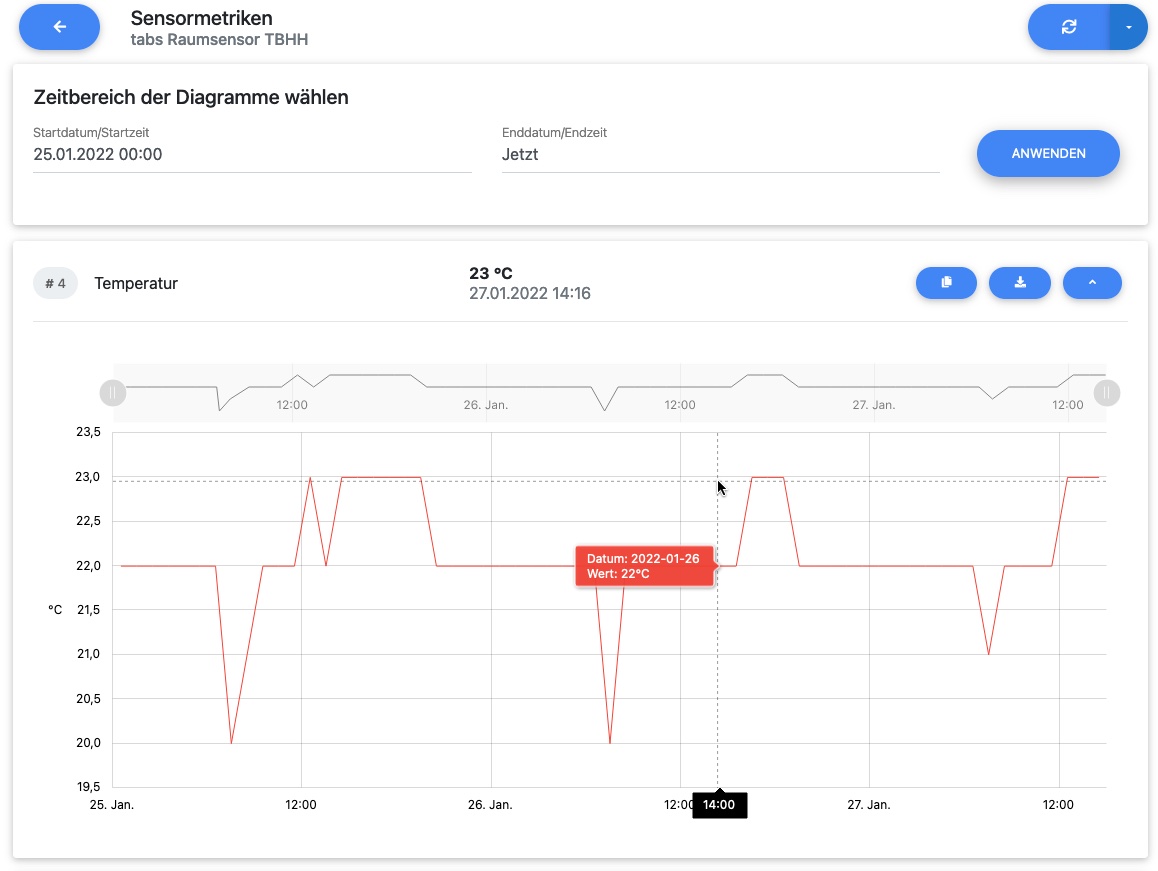Click the Sensormetriken page heading
Image resolution: width=1158 pixels, height=871 pixels.
[202, 18]
